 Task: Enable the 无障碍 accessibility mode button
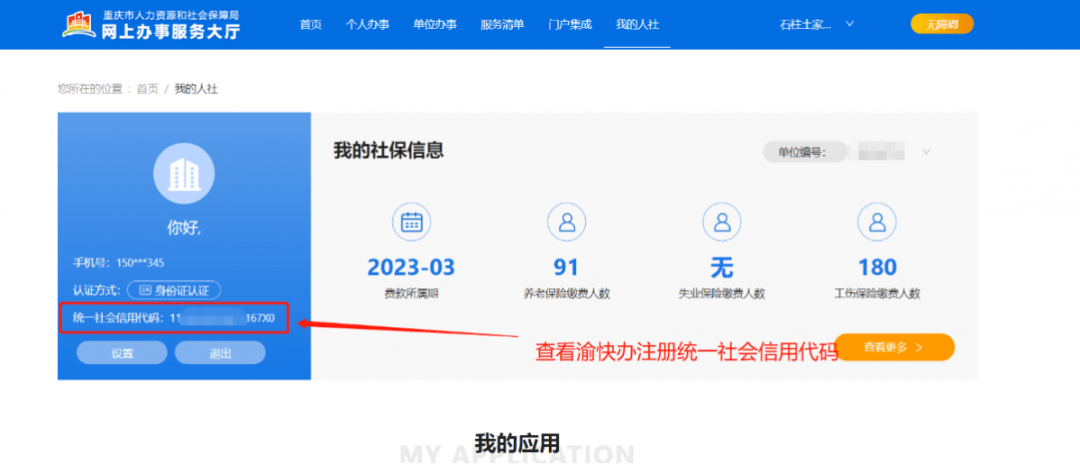point(941,24)
